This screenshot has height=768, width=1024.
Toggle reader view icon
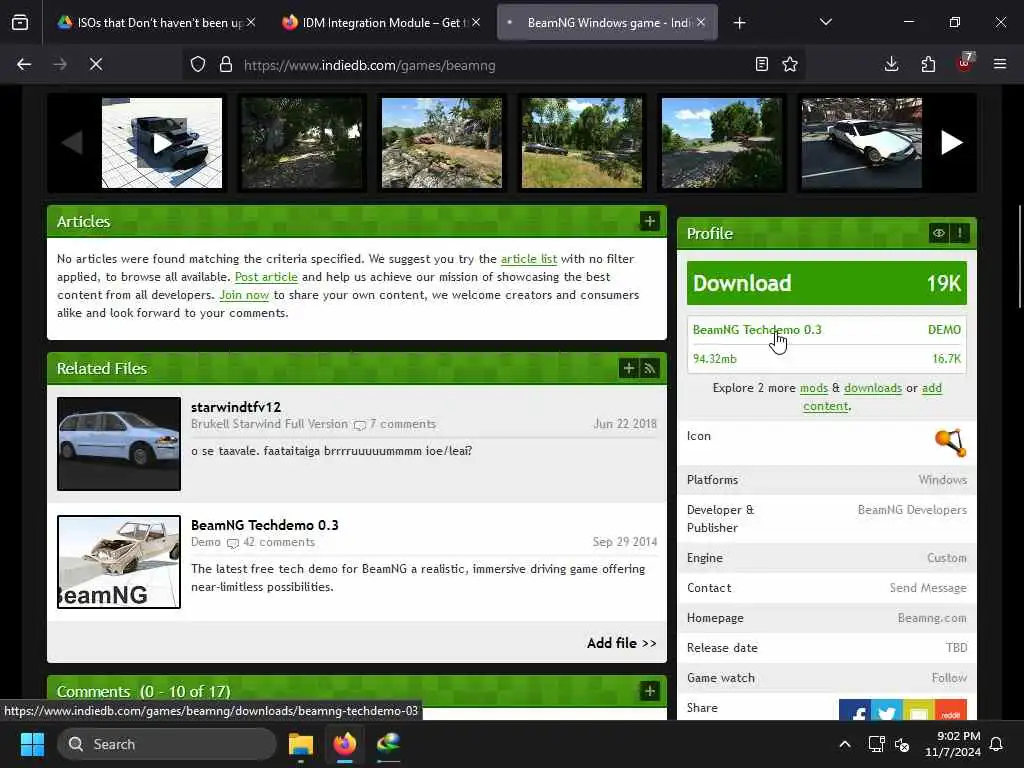click(761, 64)
